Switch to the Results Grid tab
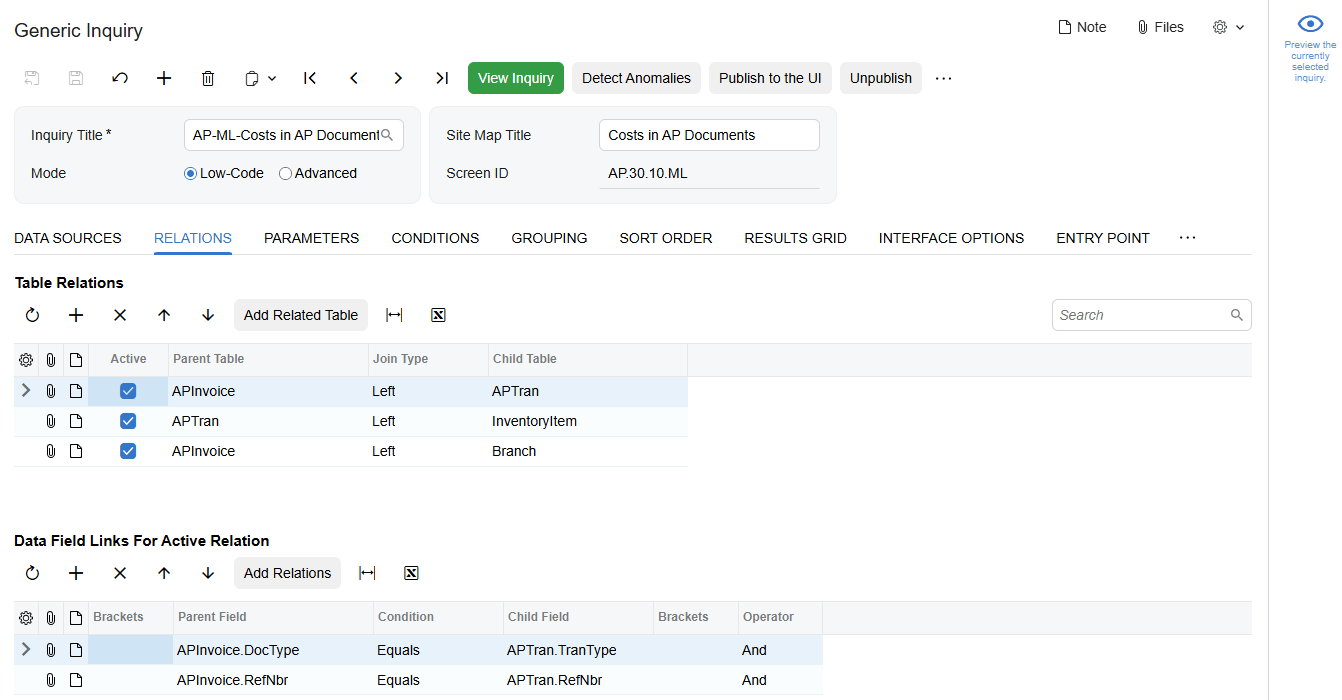Viewport: 1342px width, 700px height. 795,238
